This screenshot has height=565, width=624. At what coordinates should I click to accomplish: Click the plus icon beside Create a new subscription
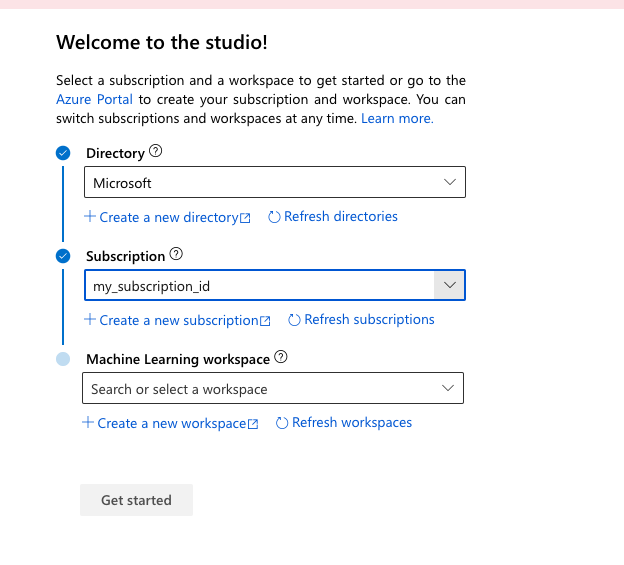click(90, 319)
